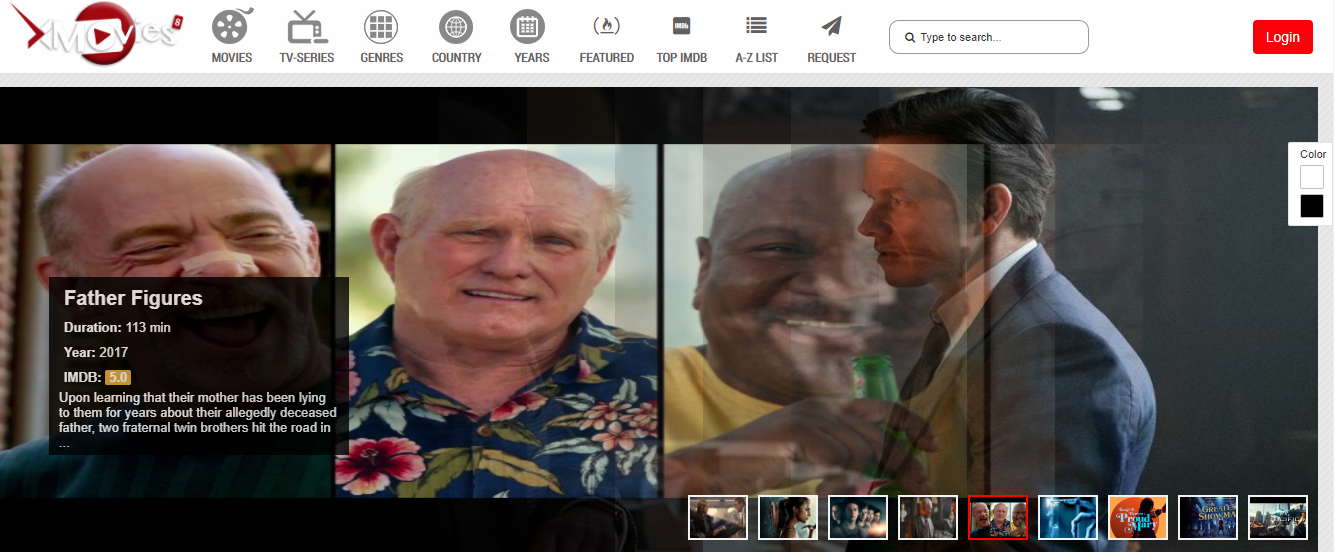Select the last thumbnail with city scene
Screen dimensions: 1334x552
(x=1278, y=517)
